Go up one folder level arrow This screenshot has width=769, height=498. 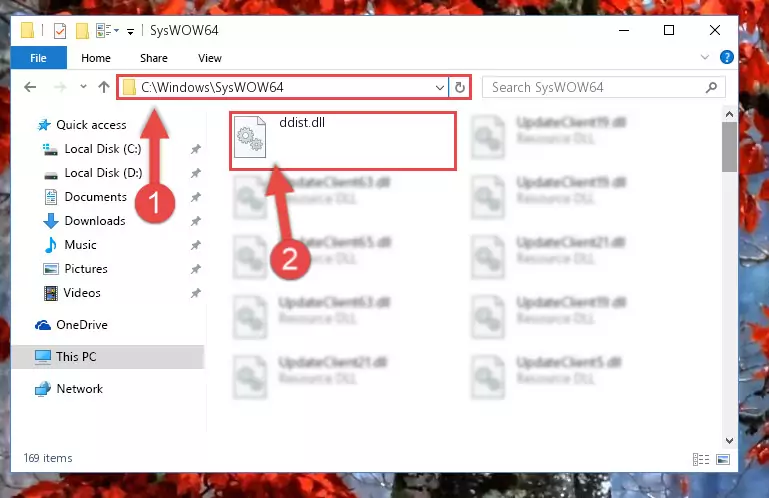103,87
